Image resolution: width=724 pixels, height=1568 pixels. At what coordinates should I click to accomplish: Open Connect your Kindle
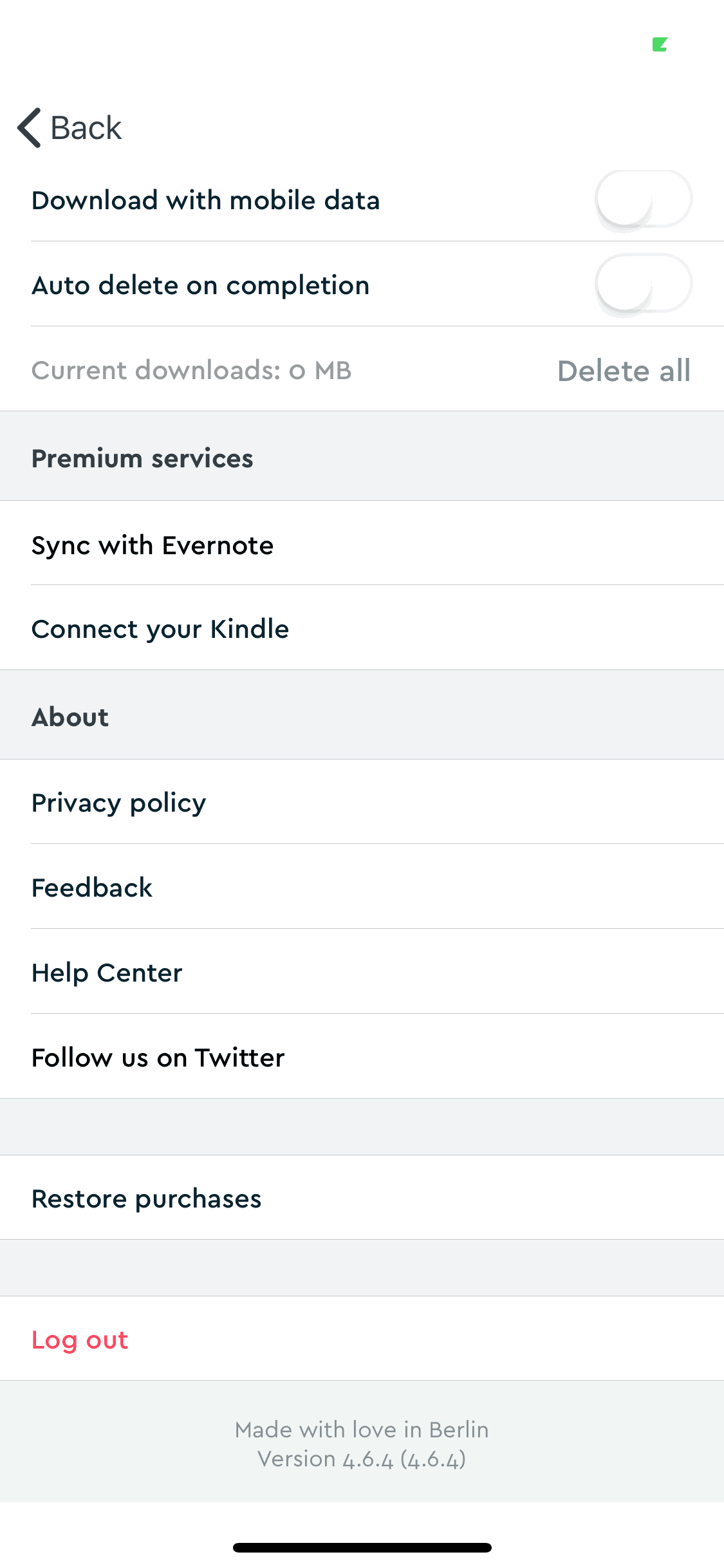(x=160, y=629)
